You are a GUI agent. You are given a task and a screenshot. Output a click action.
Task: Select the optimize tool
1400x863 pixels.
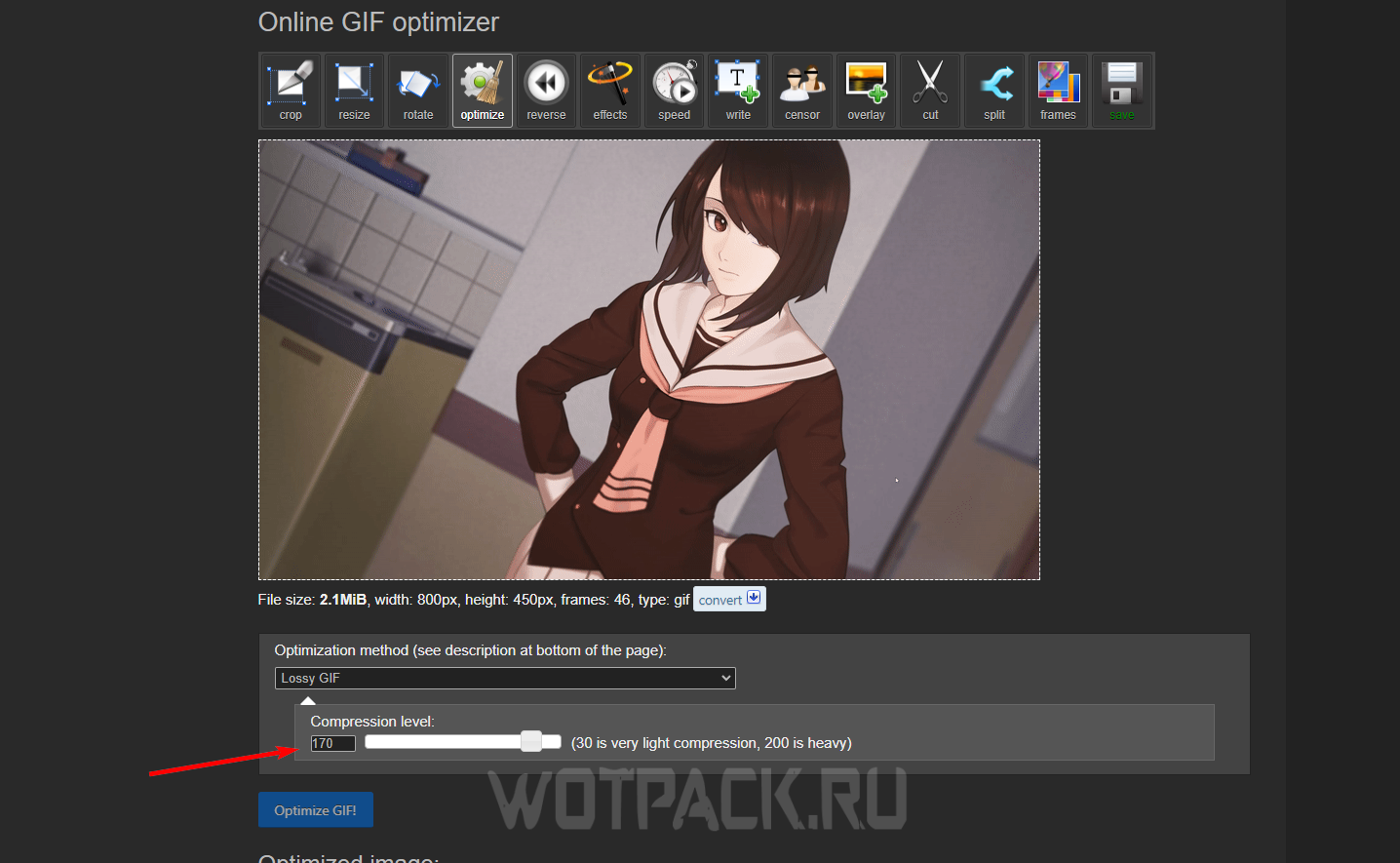483,91
